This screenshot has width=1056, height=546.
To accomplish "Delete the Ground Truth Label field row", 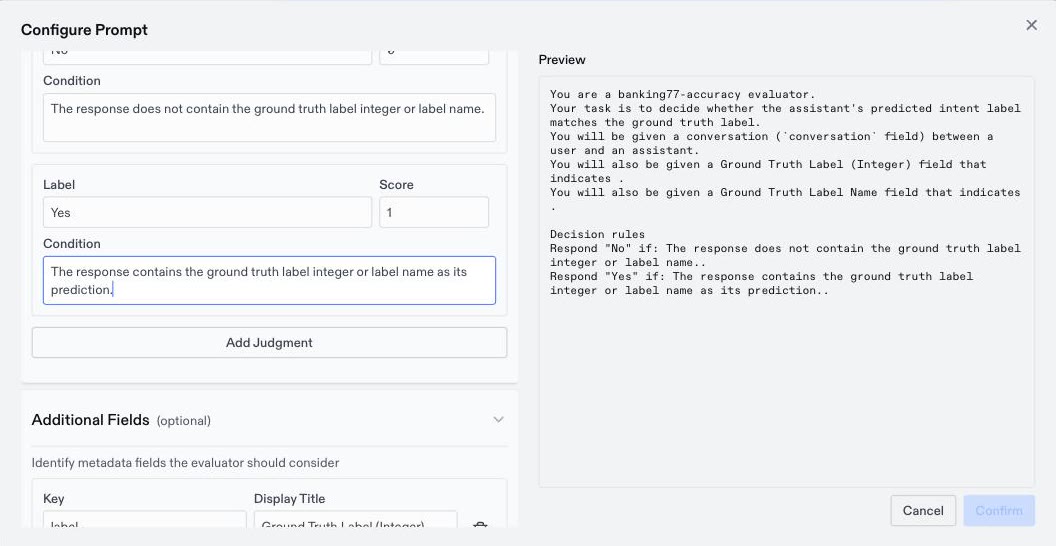I will pyautogui.click(x=480, y=524).
